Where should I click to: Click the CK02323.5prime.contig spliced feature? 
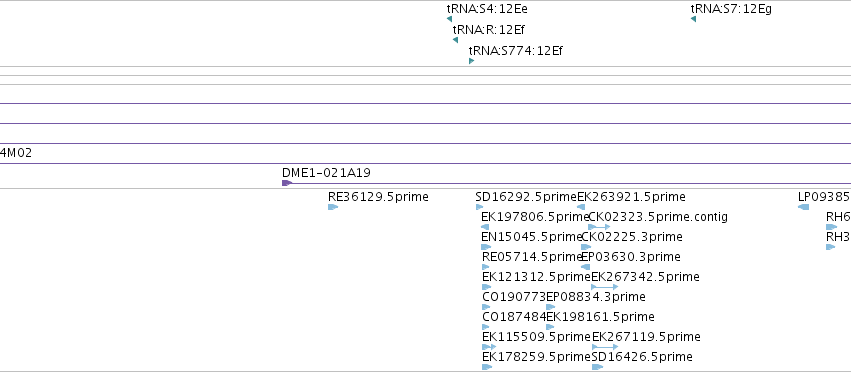click(x=599, y=227)
